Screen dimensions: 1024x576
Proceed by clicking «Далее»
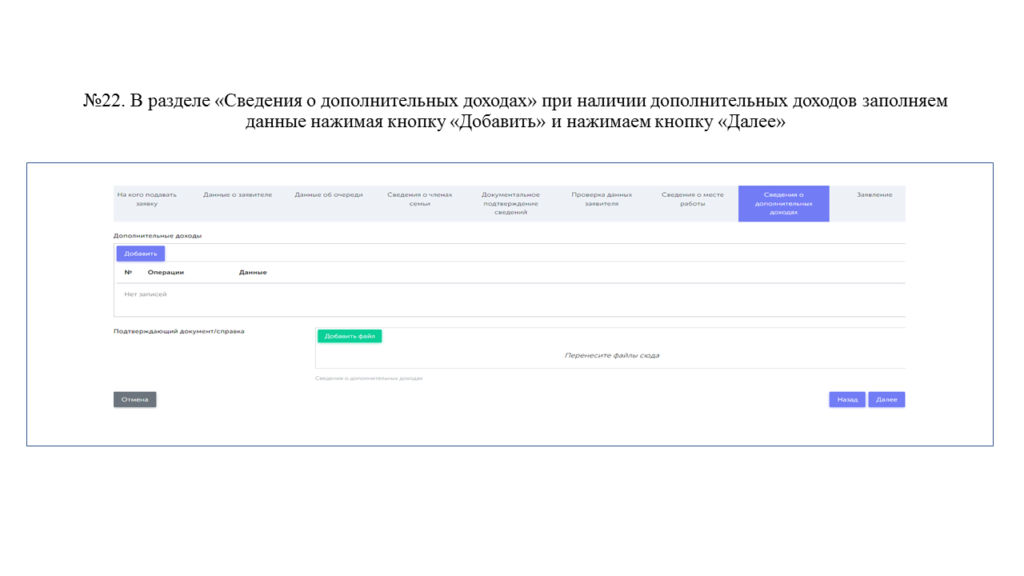[886, 400]
